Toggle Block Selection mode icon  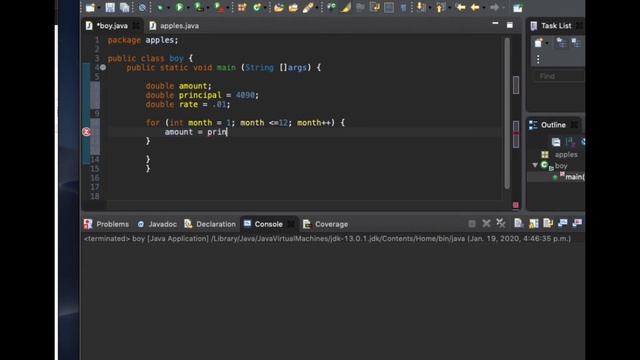389,7
